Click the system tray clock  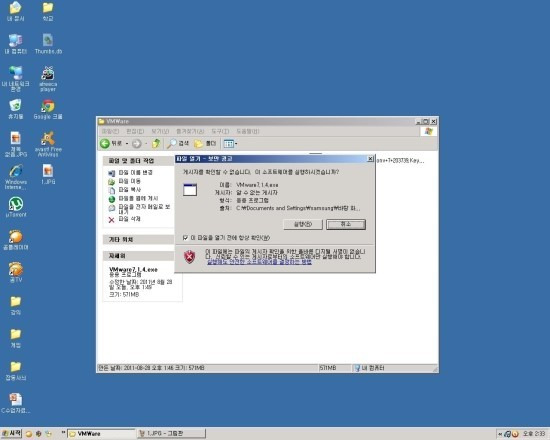(x=534, y=434)
